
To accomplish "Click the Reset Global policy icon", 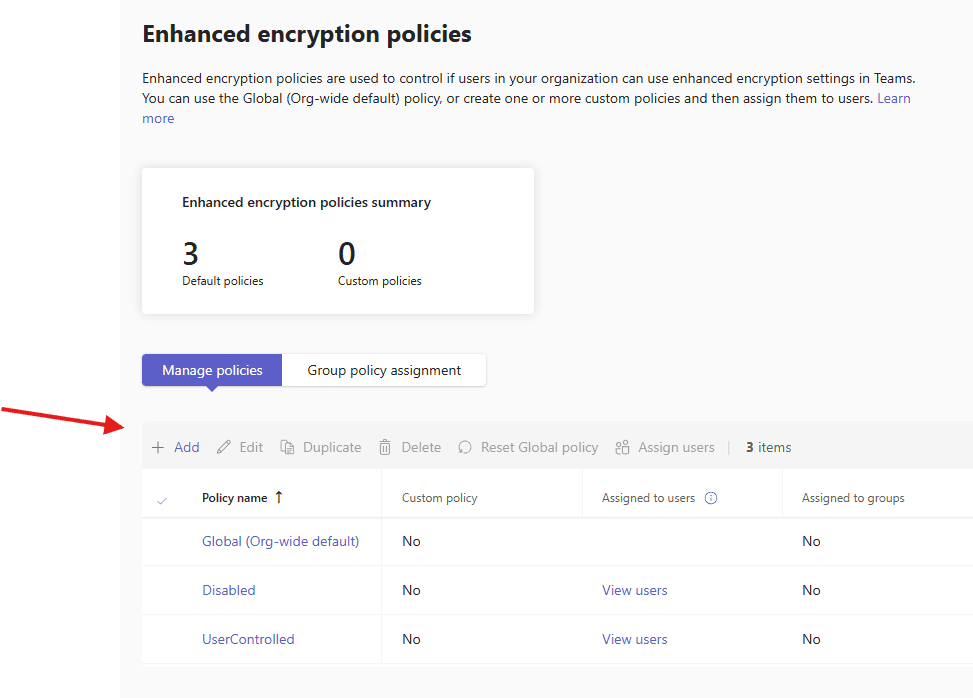I will point(465,448).
